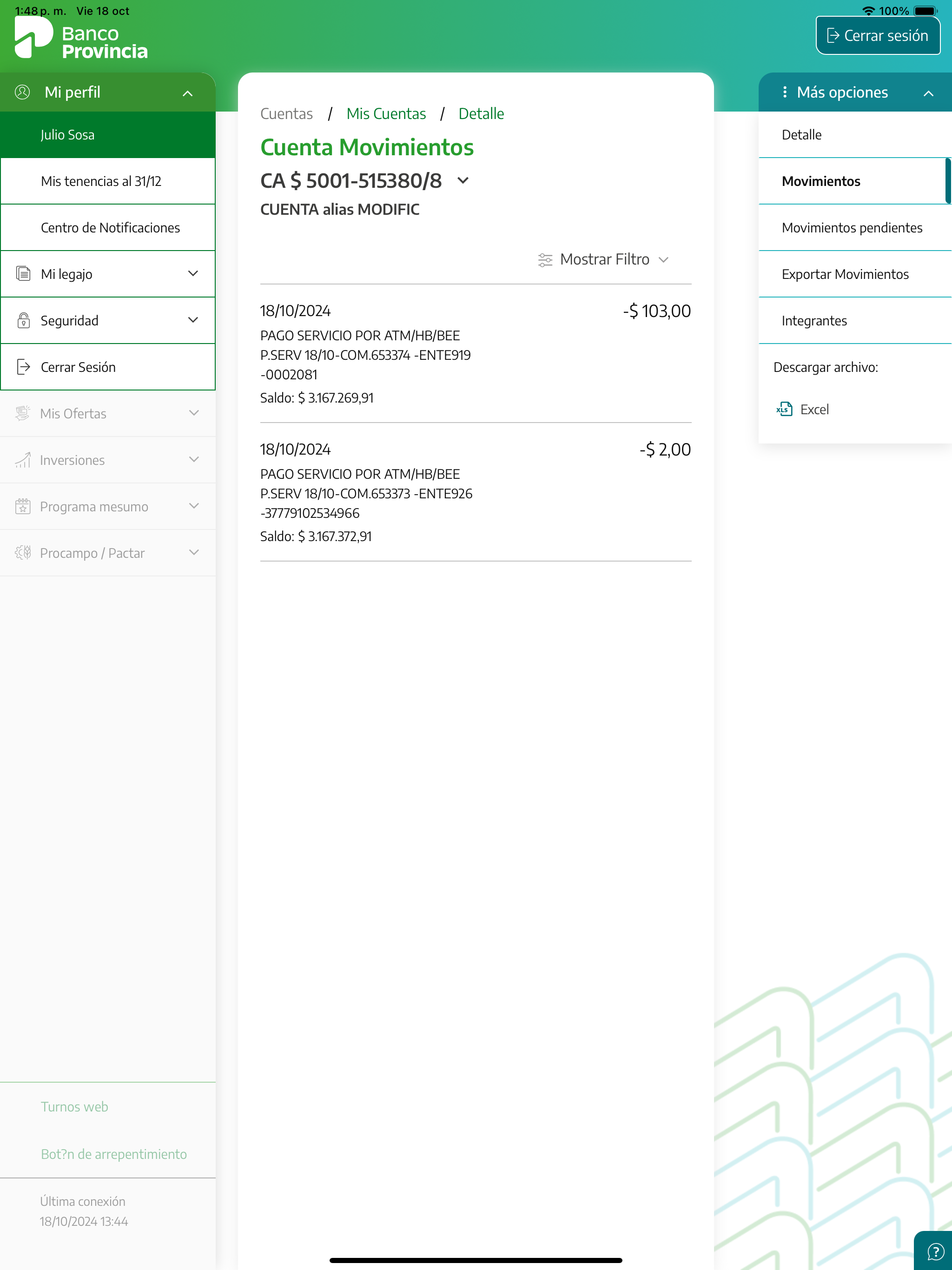Expand Programa mesumo submenu
Viewport: 952px width, 1270px height.
[193, 506]
